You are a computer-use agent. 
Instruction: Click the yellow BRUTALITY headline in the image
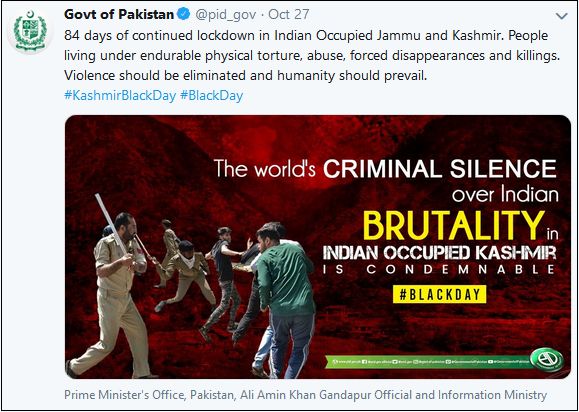click(454, 226)
